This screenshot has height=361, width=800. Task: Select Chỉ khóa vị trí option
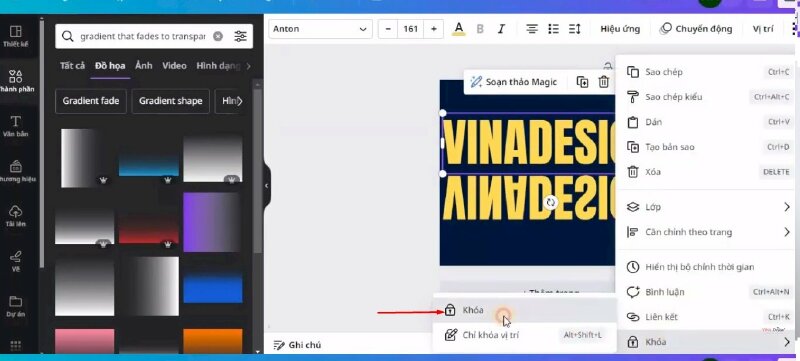tap(524, 335)
